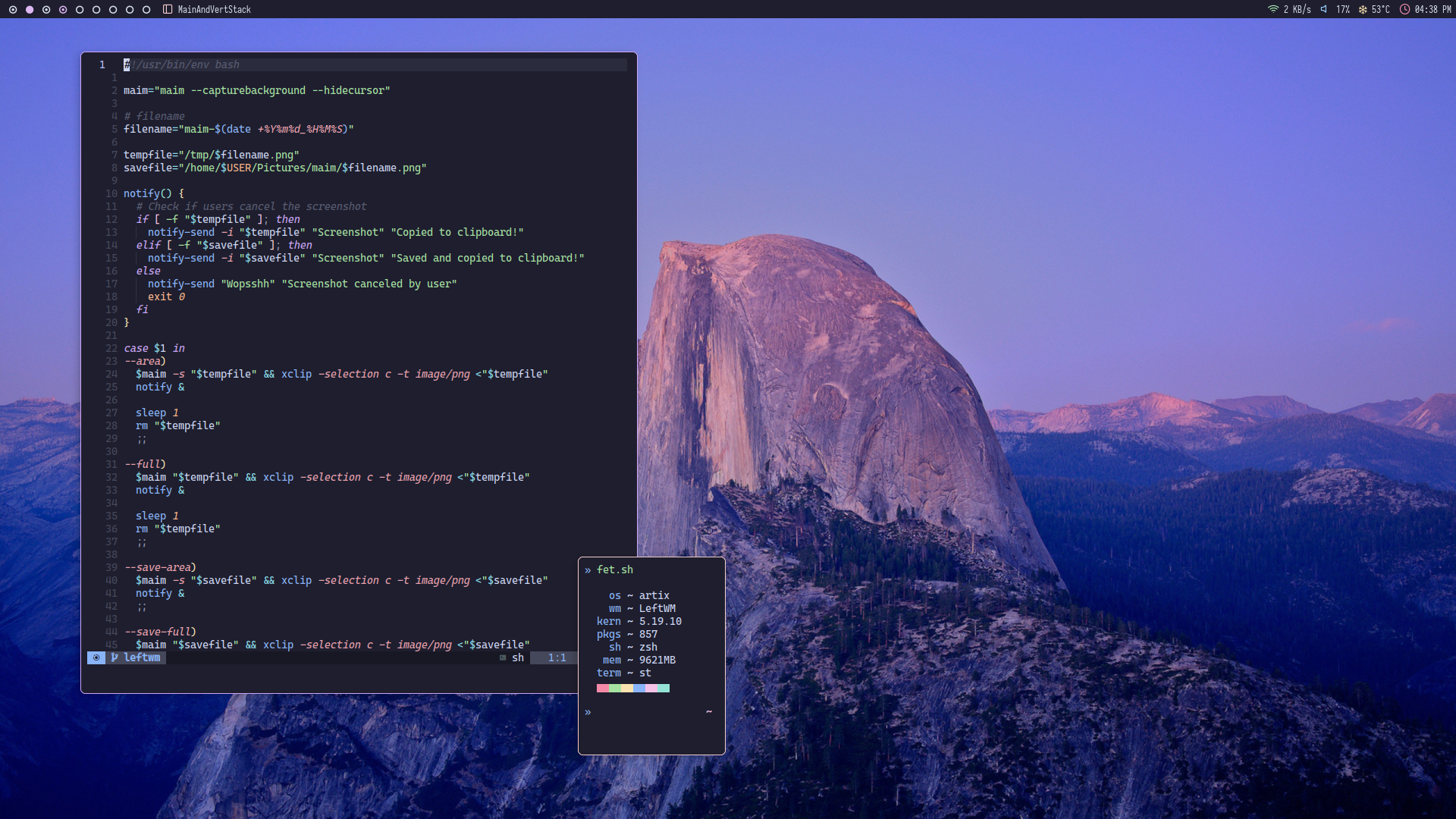This screenshot has width=1456, height=819.
Task: Click the blue color block in terminal
Action: click(639, 689)
